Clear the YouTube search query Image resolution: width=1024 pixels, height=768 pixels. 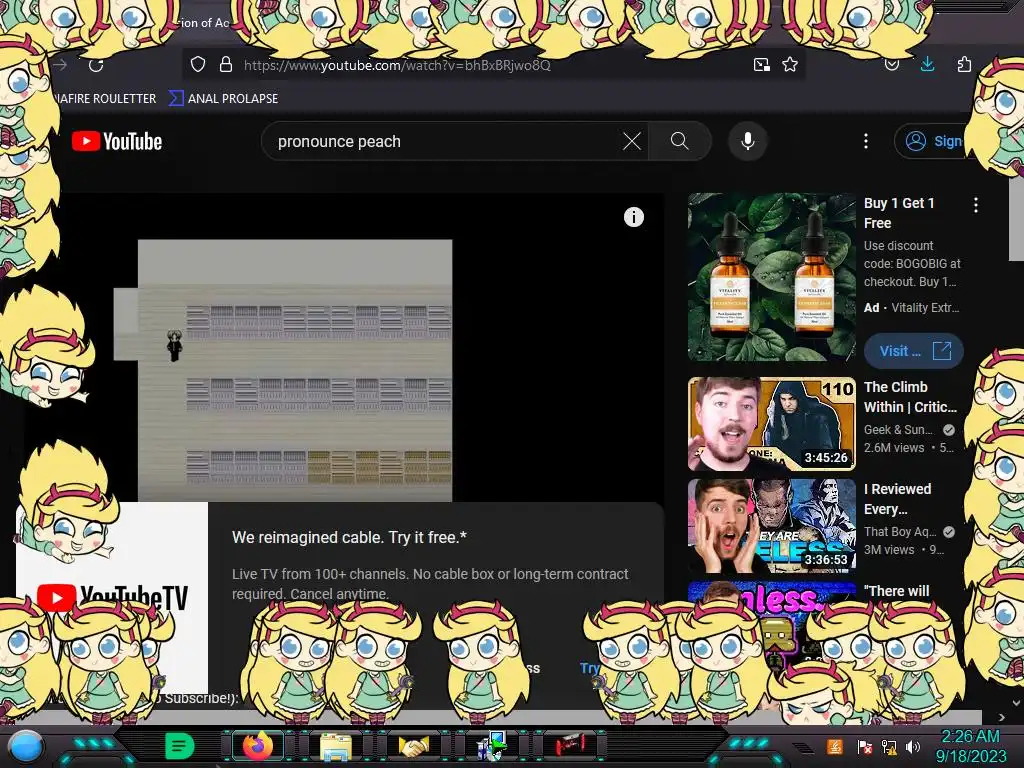coord(632,141)
